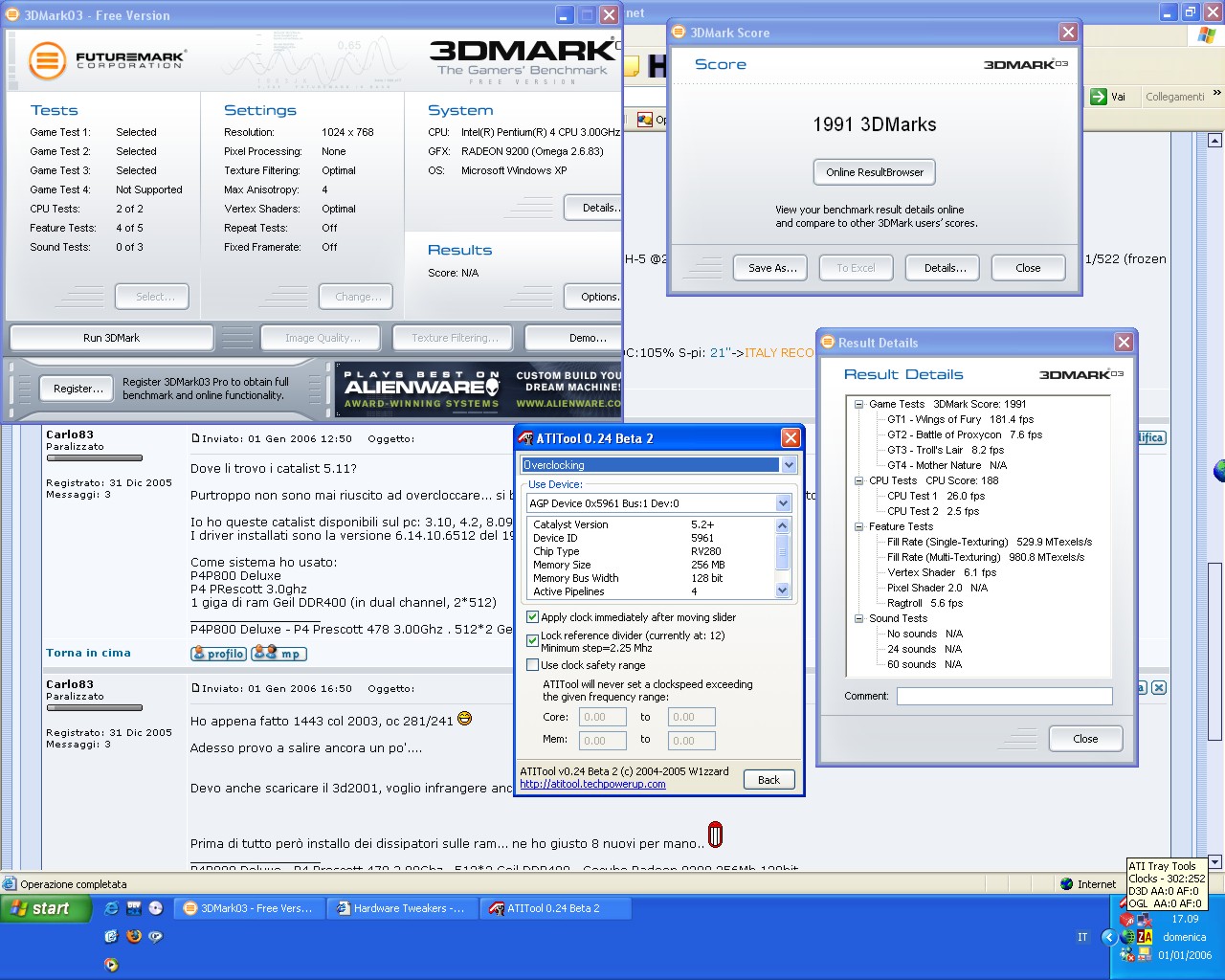Open Online ResultBrowser

(x=875, y=172)
